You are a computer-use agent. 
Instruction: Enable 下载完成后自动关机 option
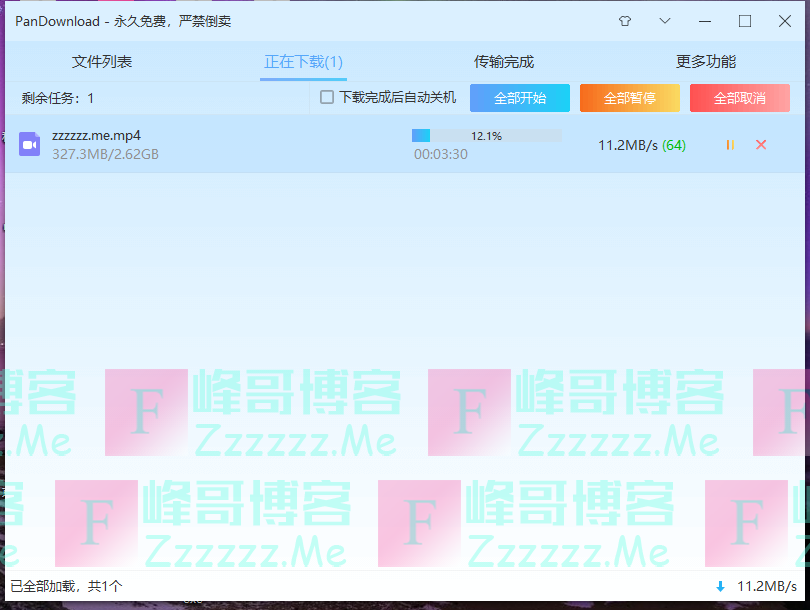point(325,98)
